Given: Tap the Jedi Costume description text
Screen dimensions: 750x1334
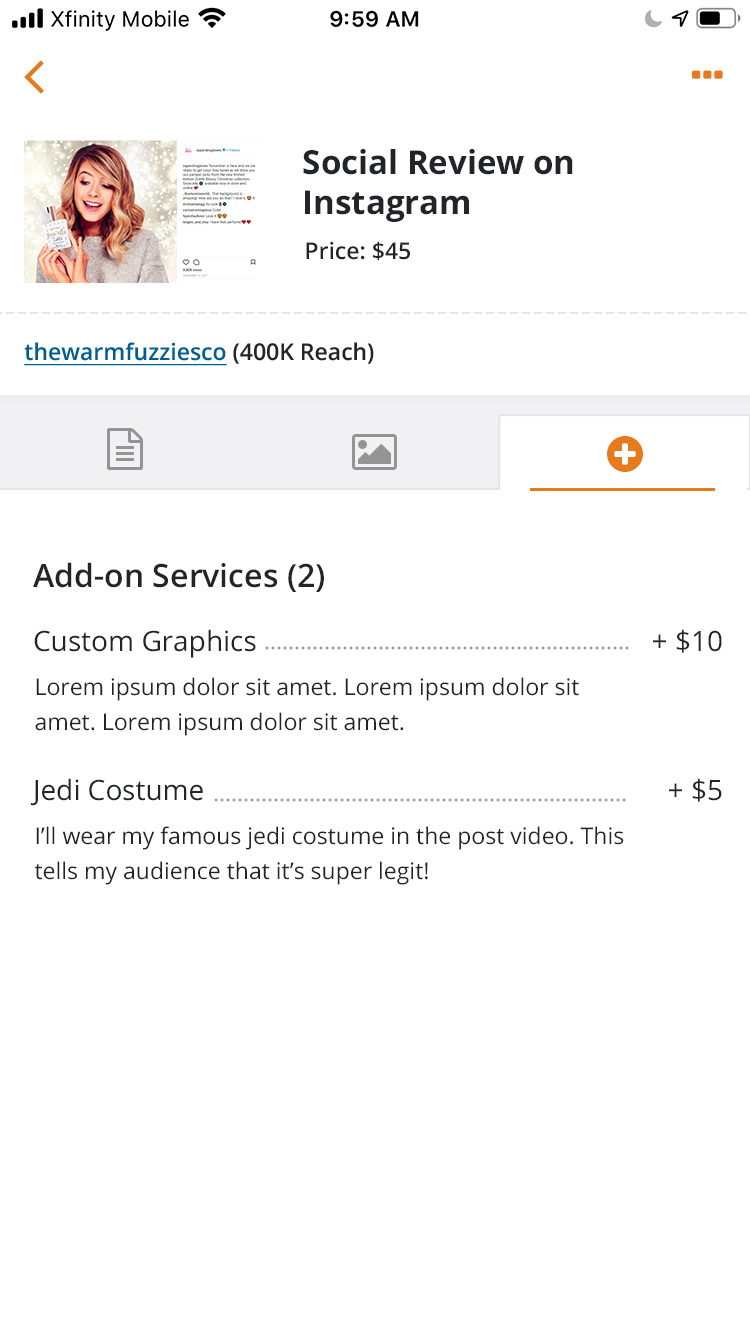Looking at the screenshot, I should coord(329,853).
